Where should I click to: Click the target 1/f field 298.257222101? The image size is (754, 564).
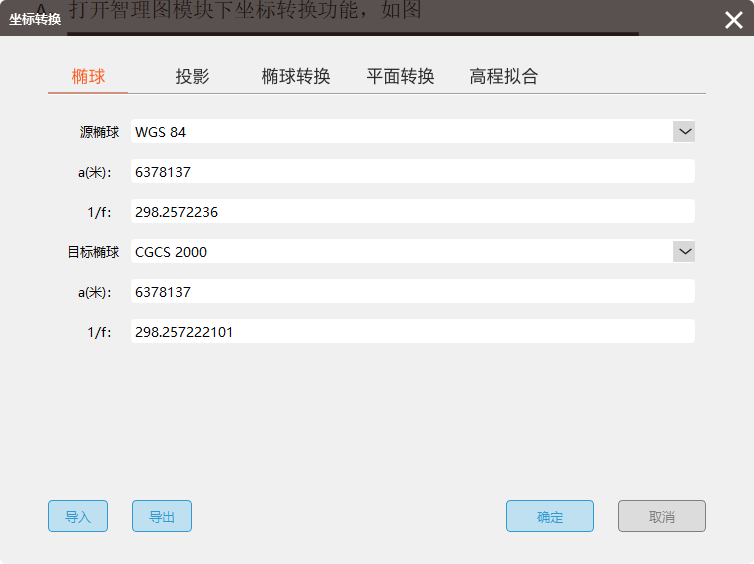[412, 332]
